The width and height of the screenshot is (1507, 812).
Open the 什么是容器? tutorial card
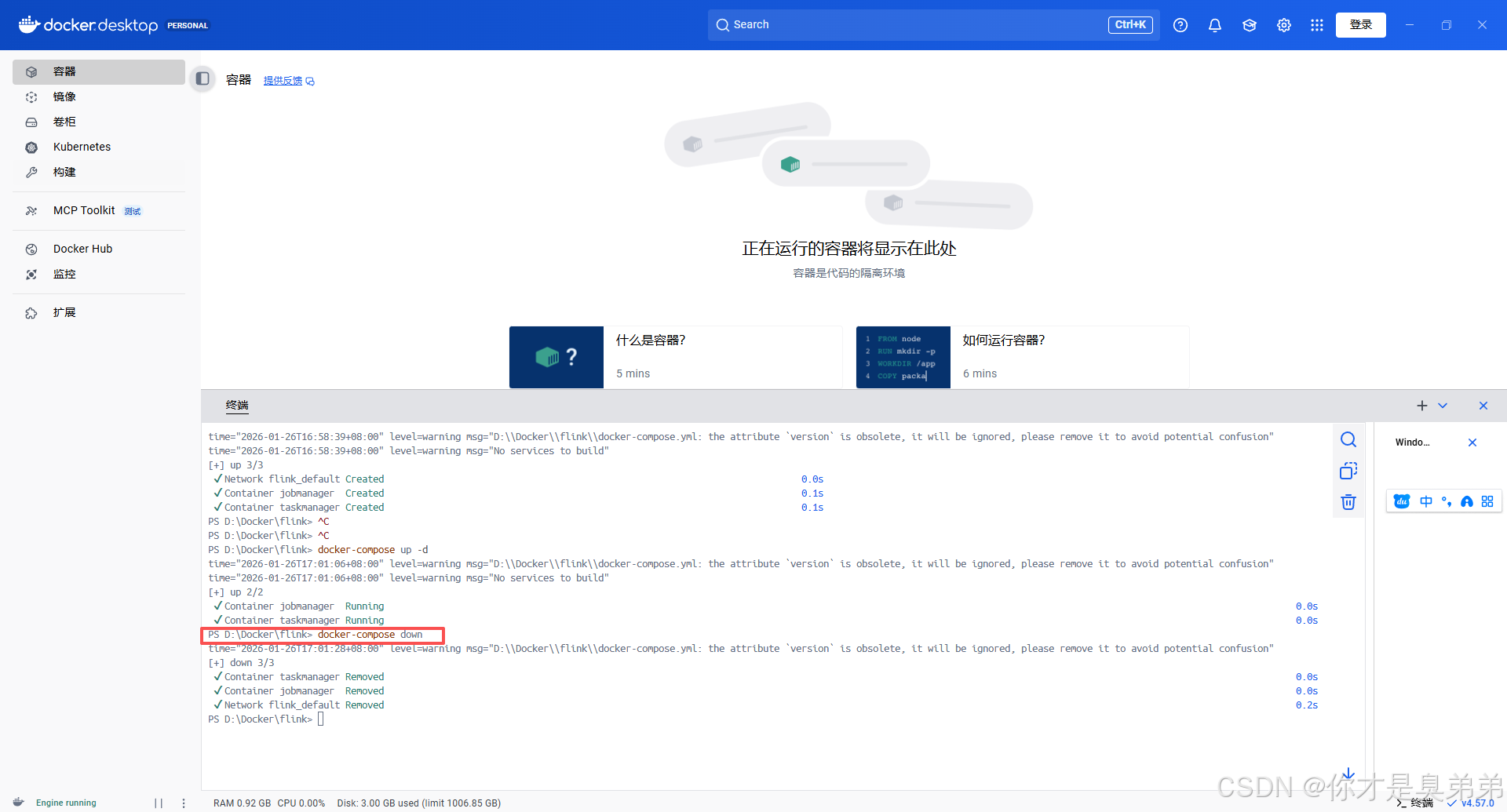[x=676, y=357]
